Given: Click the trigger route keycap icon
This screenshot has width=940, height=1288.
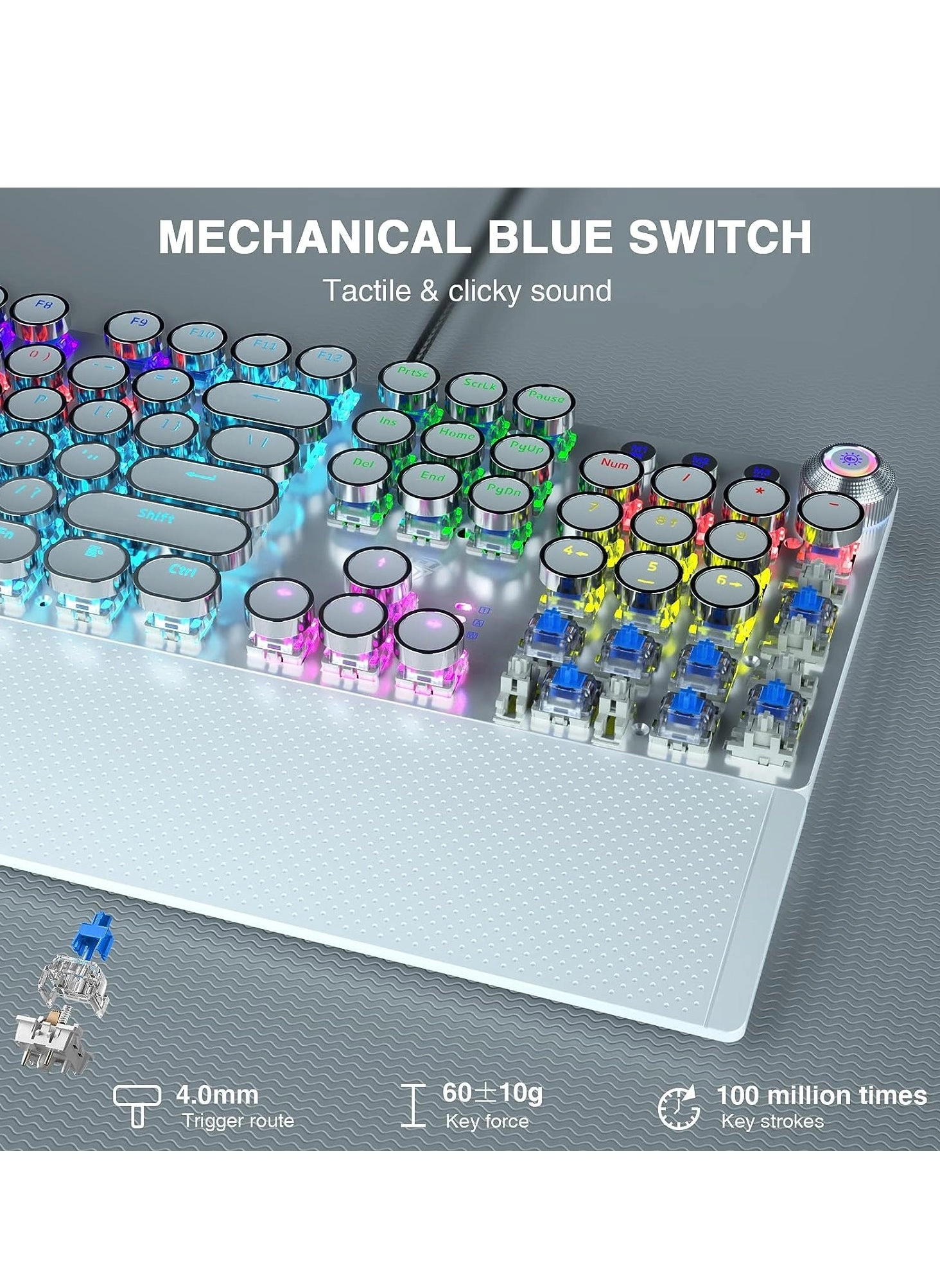Looking at the screenshot, I should [137, 1106].
